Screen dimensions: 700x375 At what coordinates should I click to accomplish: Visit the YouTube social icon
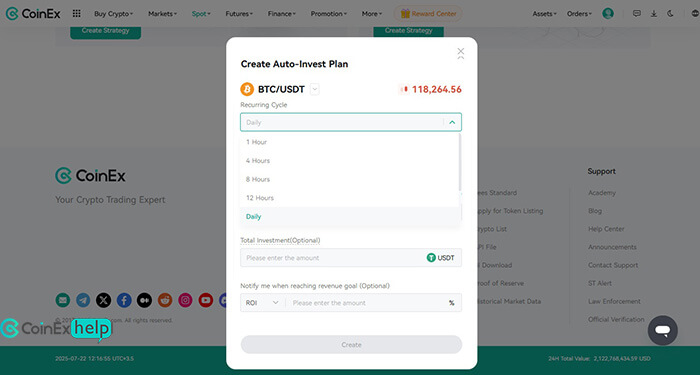click(x=206, y=300)
